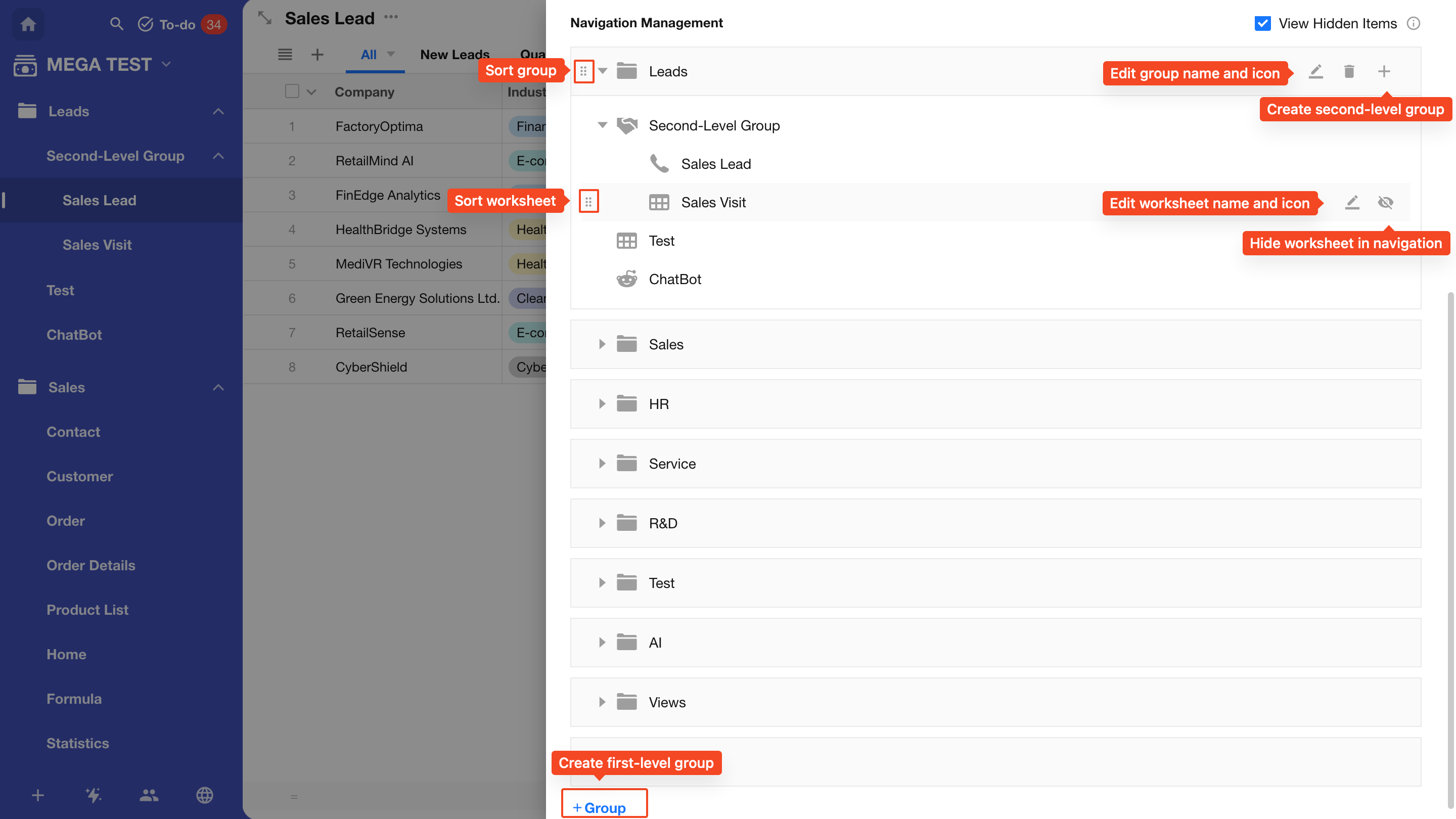Click the plus icon to create second-level group

coord(1384,72)
